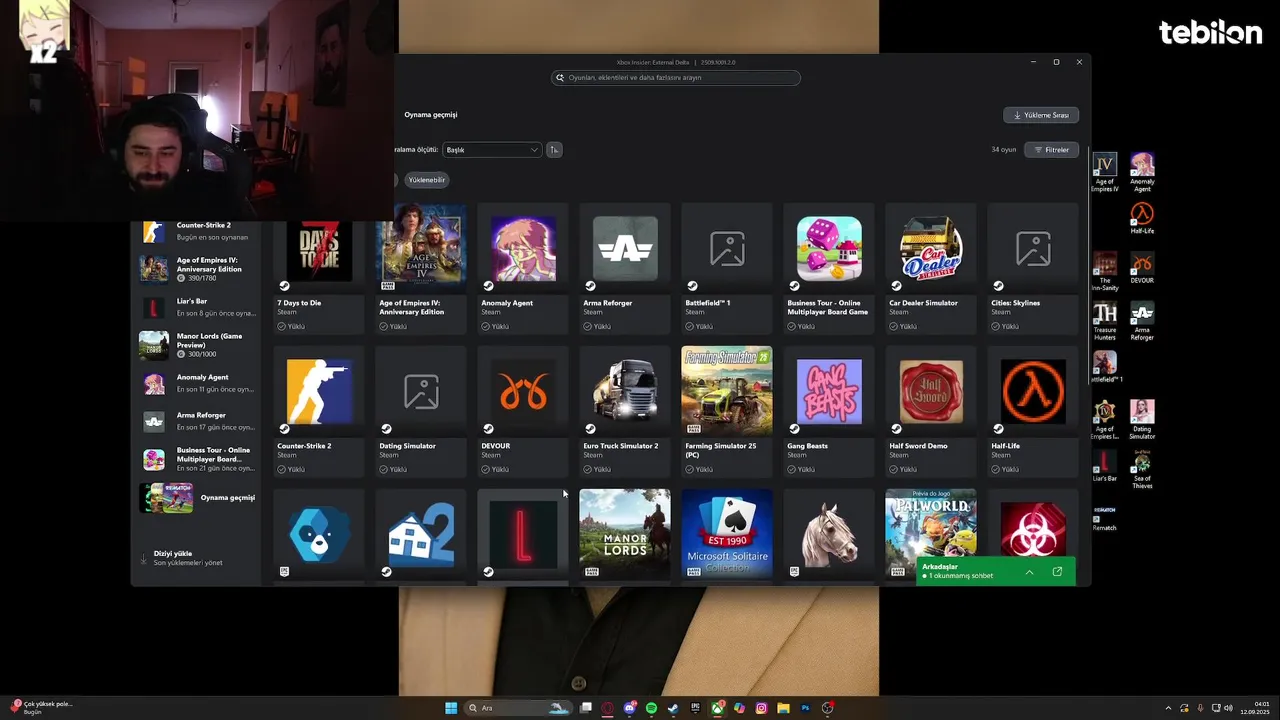The width and height of the screenshot is (1280, 720).
Task: Select the Car Dealer Simulator tile
Action: click(x=931, y=269)
